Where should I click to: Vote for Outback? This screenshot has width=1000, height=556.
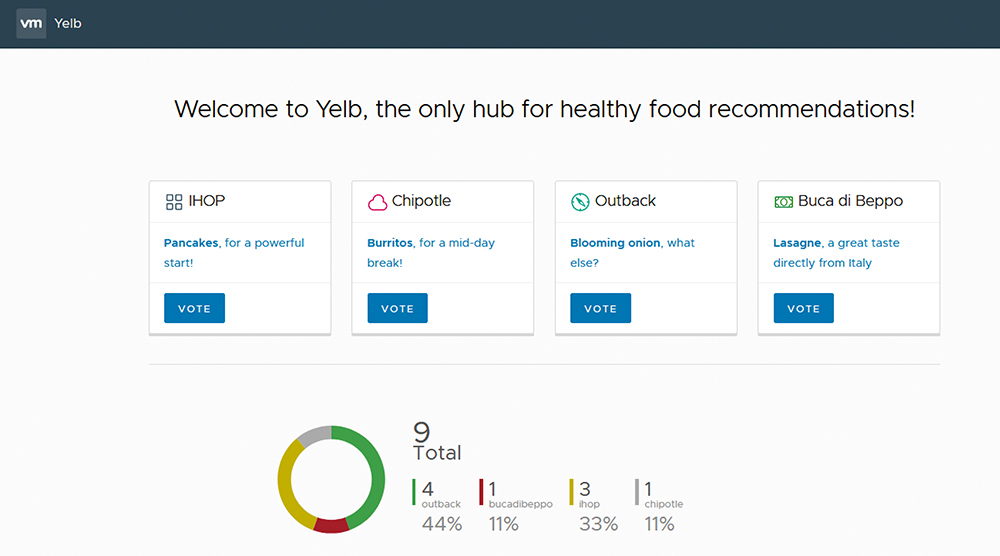point(600,308)
